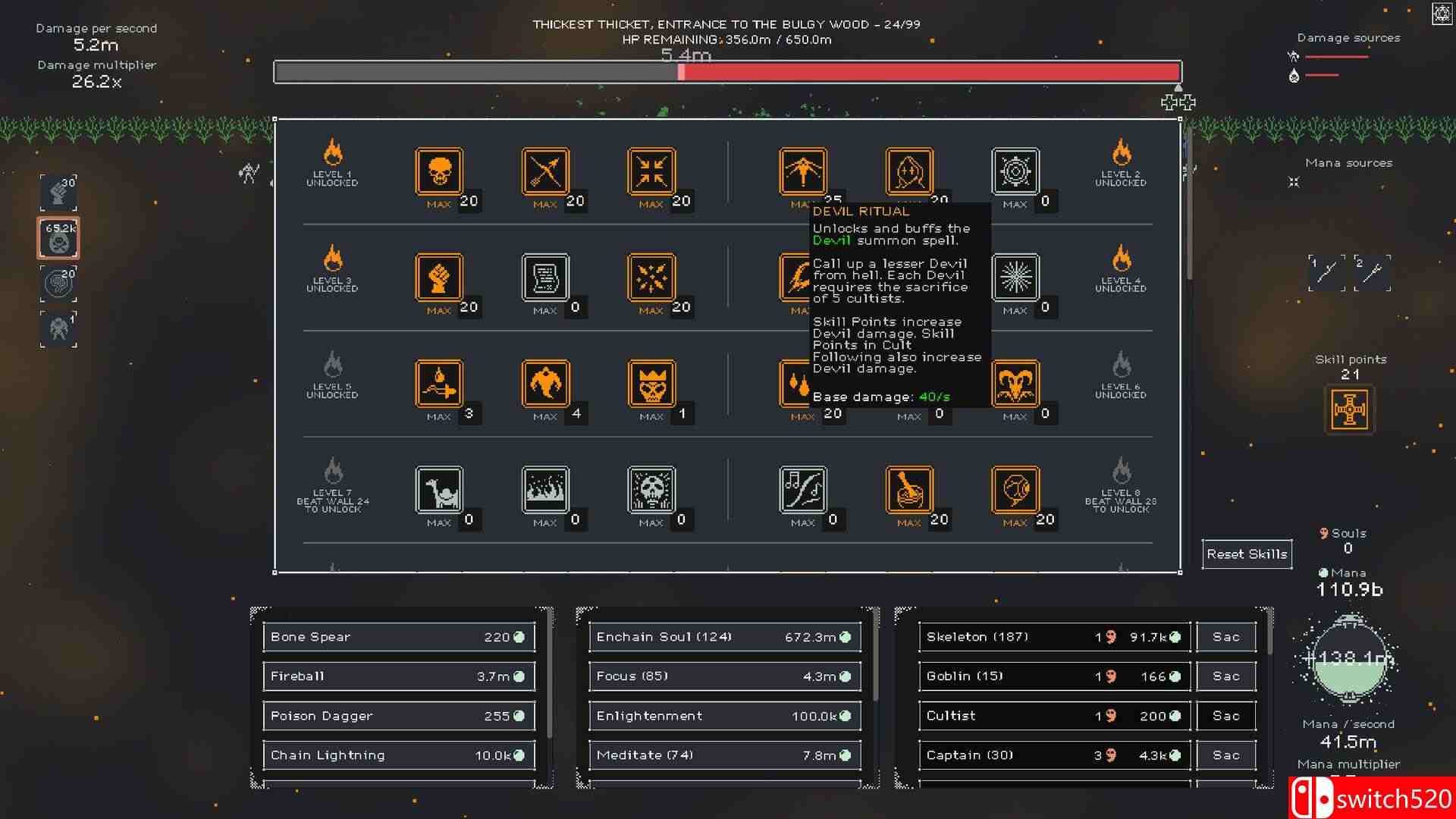Switch to the 65.2k skull sidebar tab
The image size is (1456, 819).
click(x=58, y=237)
